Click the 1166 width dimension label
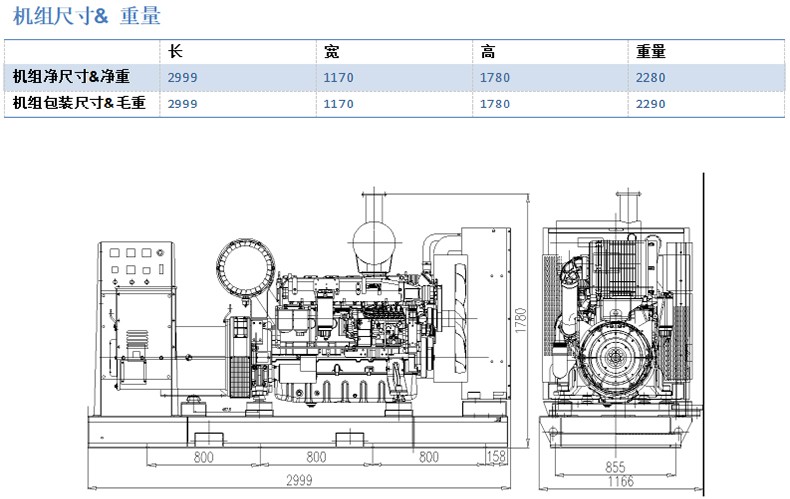The width and height of the screenshot is (790, 499). [623, 483]
